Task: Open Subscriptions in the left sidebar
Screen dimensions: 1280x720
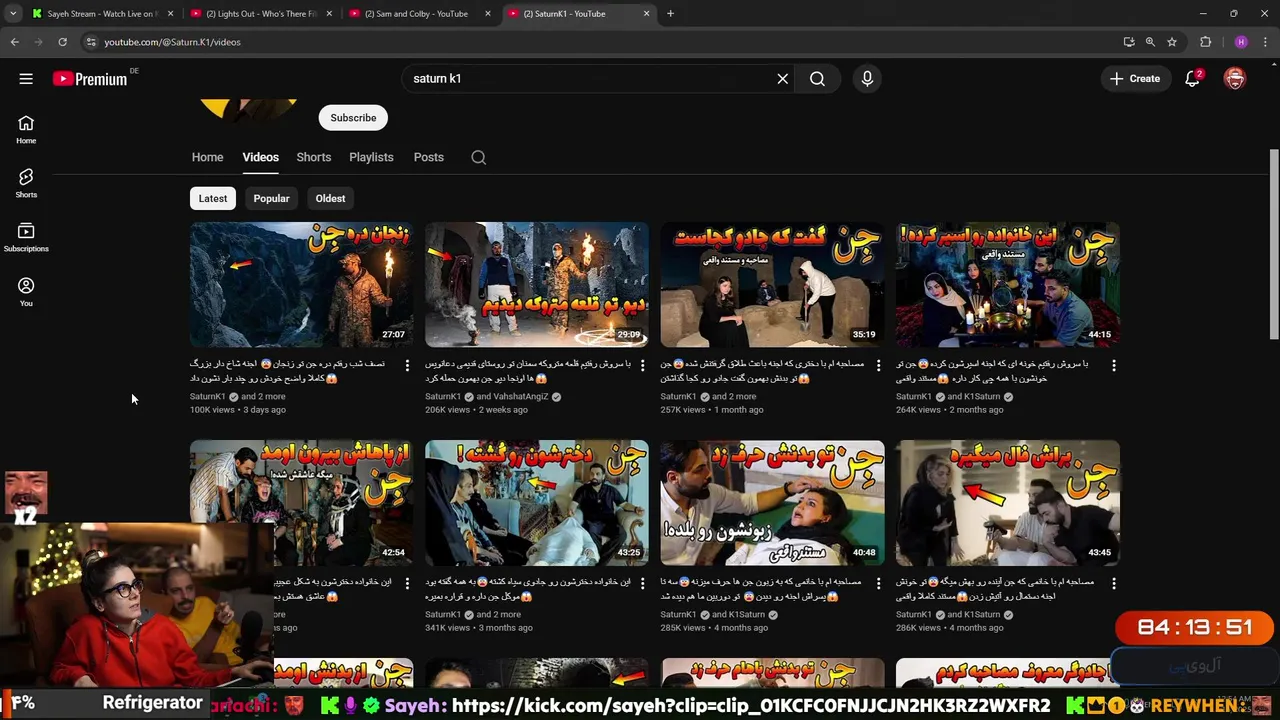Action: (x=26, y=237)
